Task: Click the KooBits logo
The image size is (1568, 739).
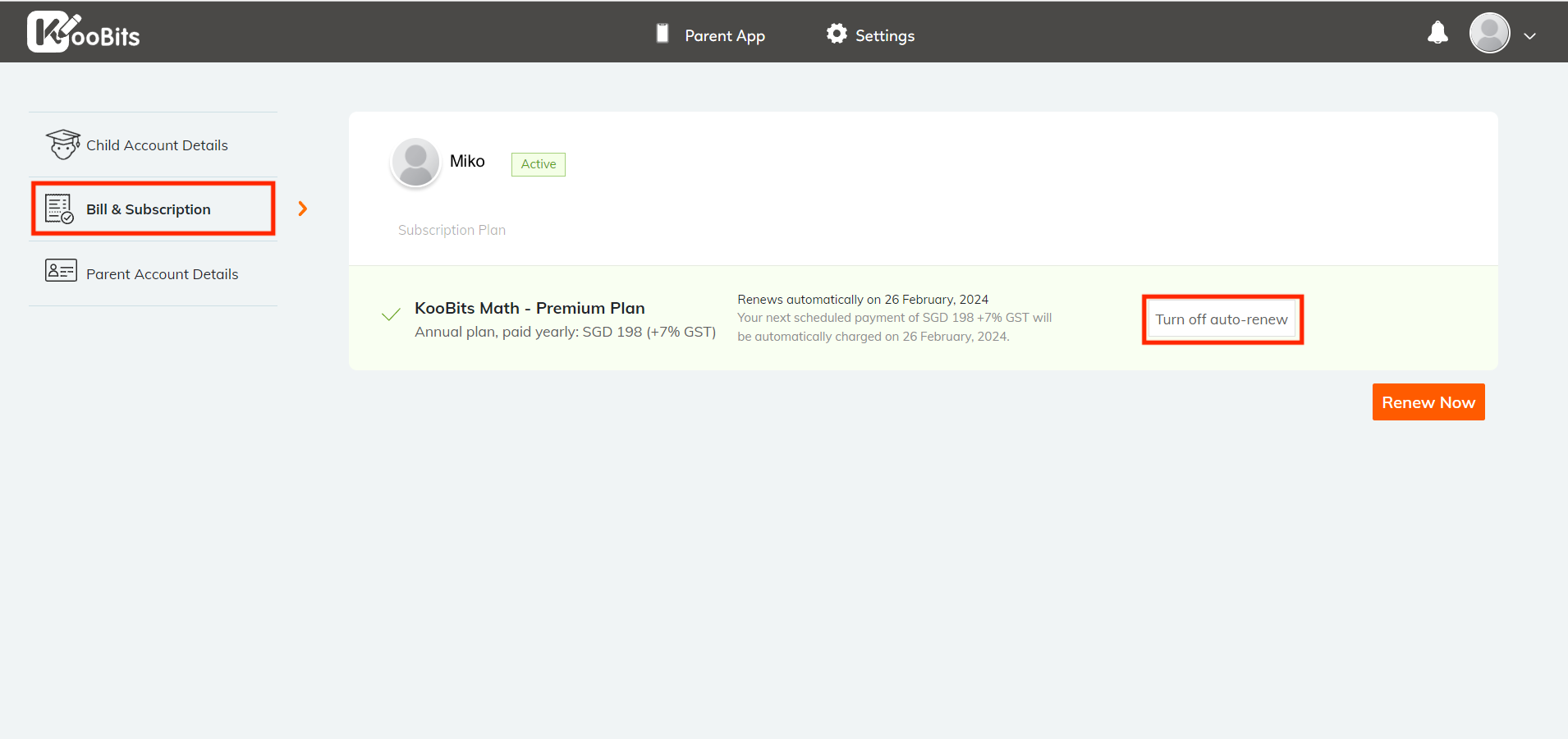Action: (84, 32)
